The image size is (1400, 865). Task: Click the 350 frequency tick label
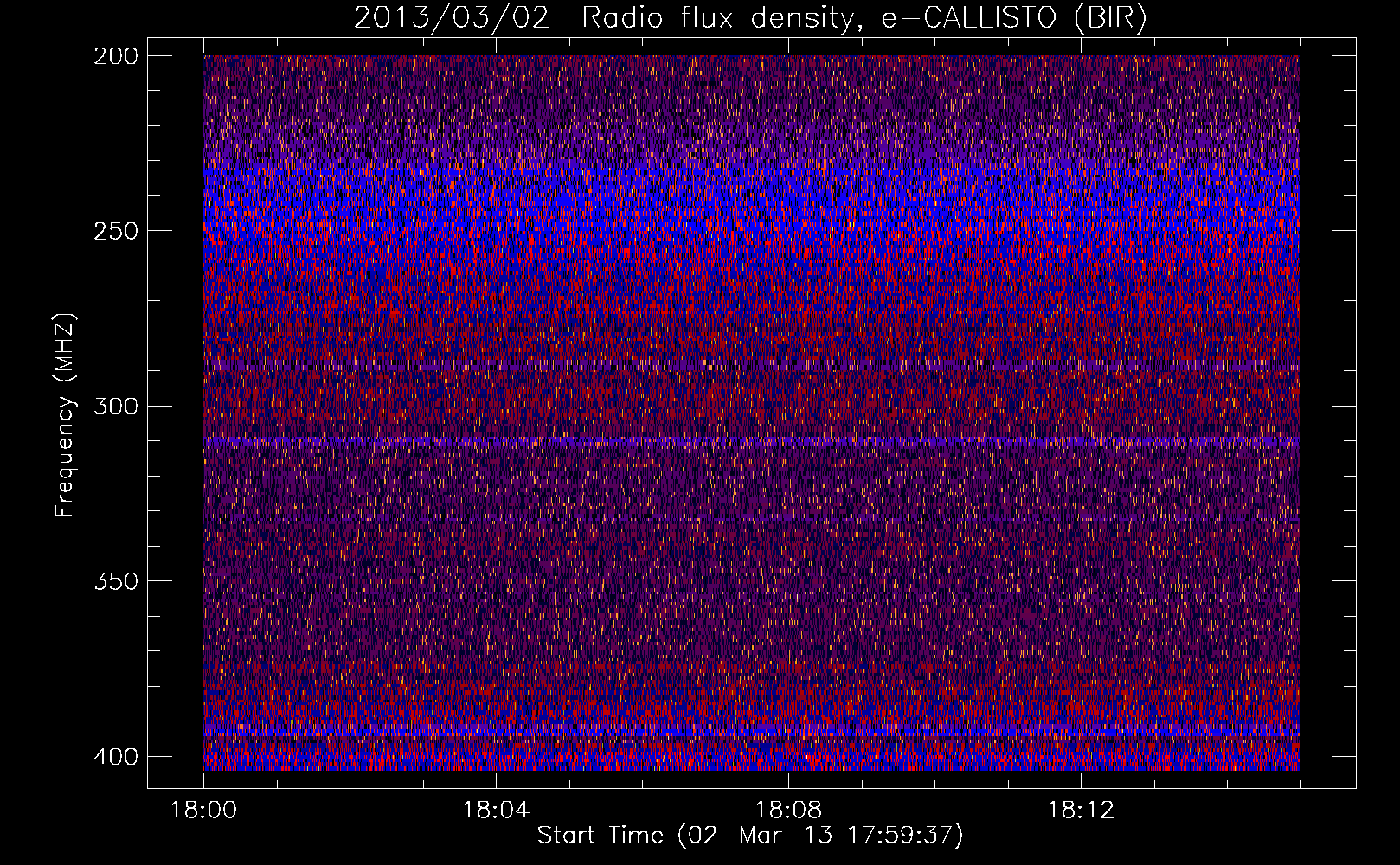click(115, 581)
